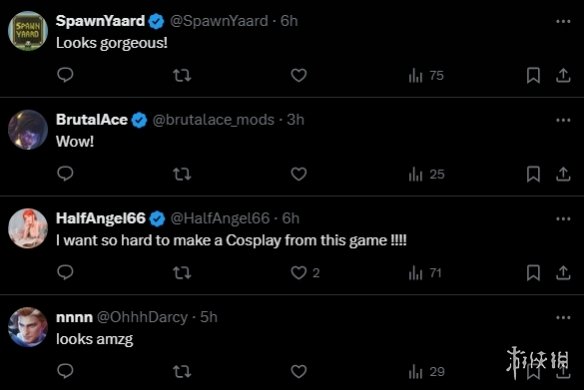This screenshot has height=390, width=584.
Task: Reply to the "looks amzg" tweet
Action: [x=65, y=371]
